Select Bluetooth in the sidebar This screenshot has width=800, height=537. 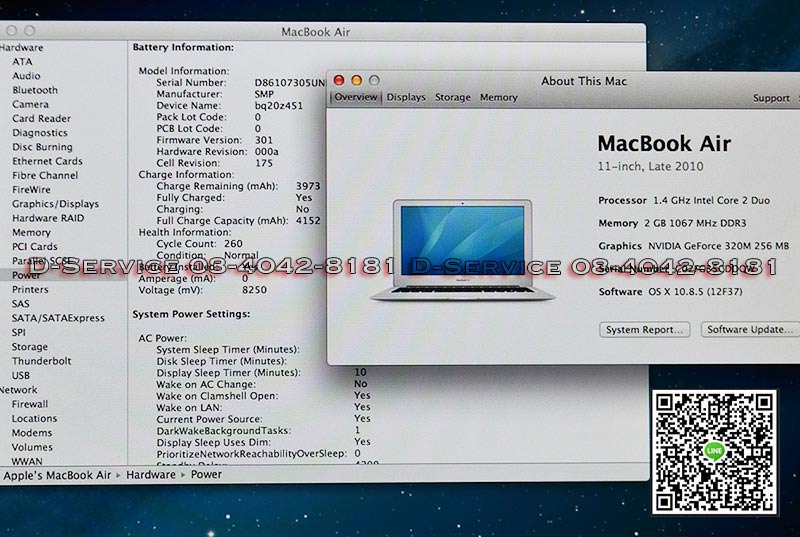35,90
